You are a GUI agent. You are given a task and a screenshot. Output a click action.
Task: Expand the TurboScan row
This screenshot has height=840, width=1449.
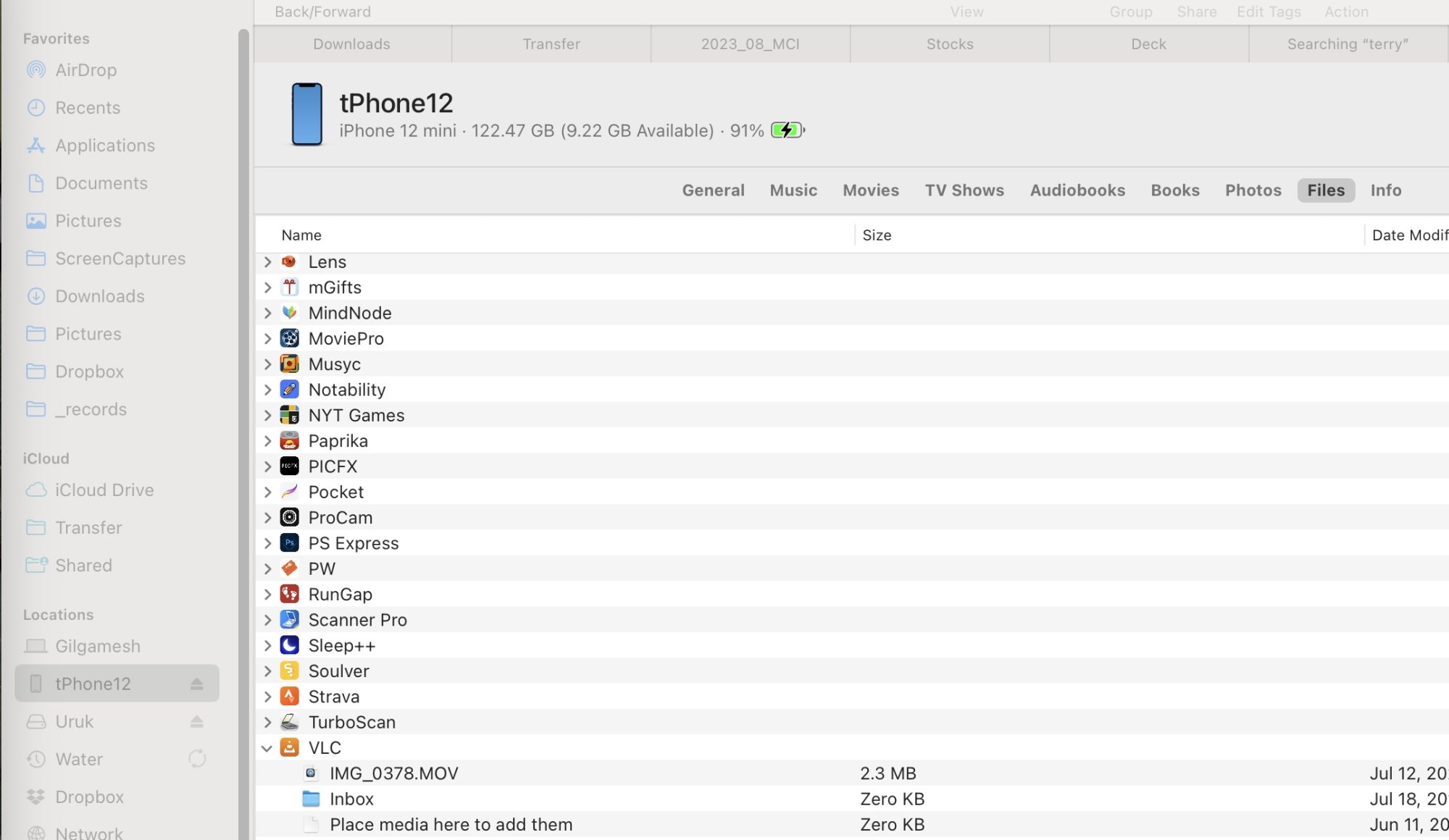coord(267,722)
